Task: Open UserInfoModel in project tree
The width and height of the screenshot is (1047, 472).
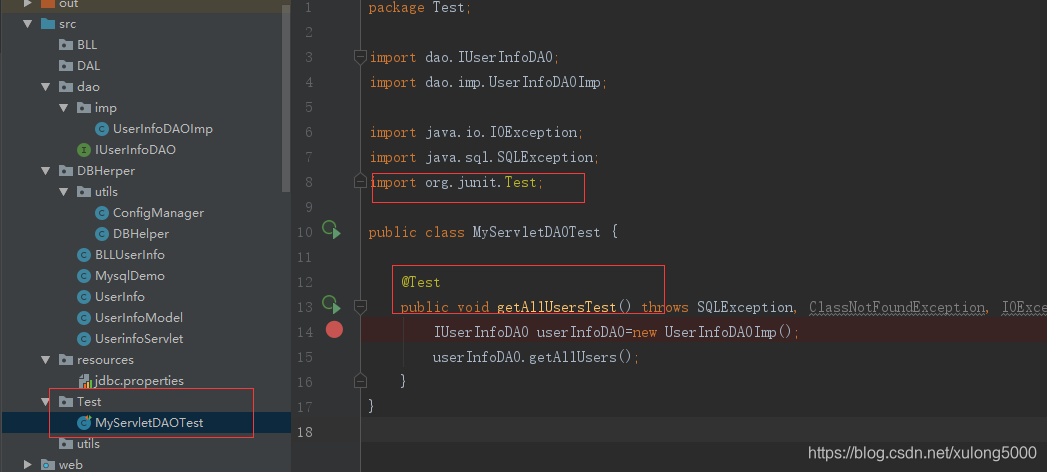Action: point(139,318)
